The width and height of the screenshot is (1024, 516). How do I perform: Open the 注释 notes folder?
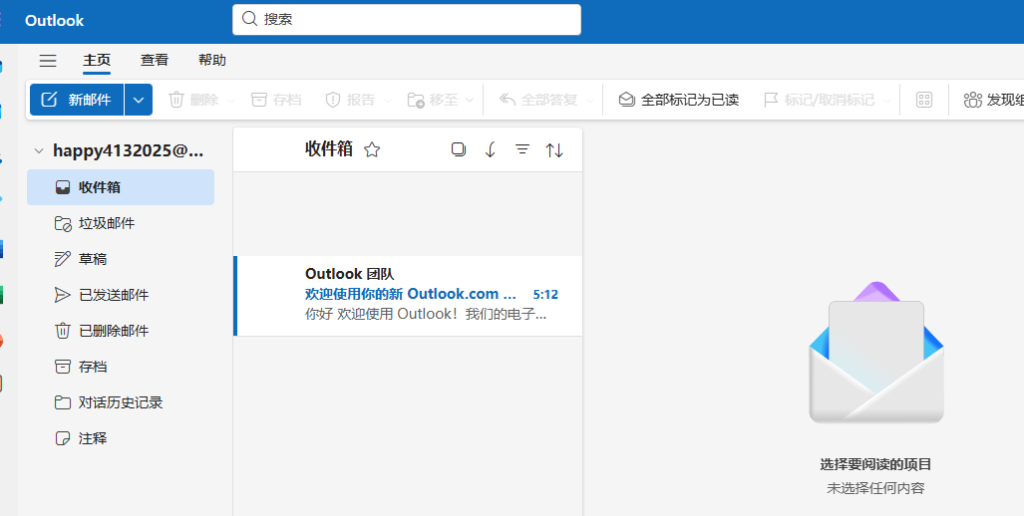coord(92,439)
